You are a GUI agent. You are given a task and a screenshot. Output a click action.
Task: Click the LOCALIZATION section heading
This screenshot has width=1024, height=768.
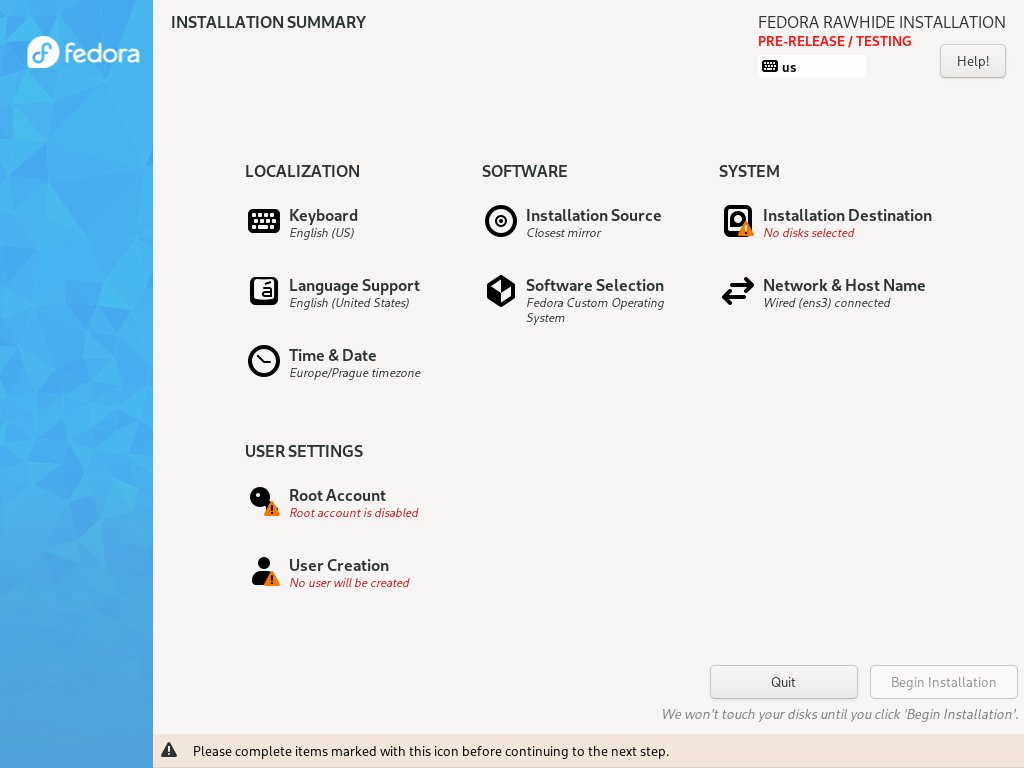point(302,171)
